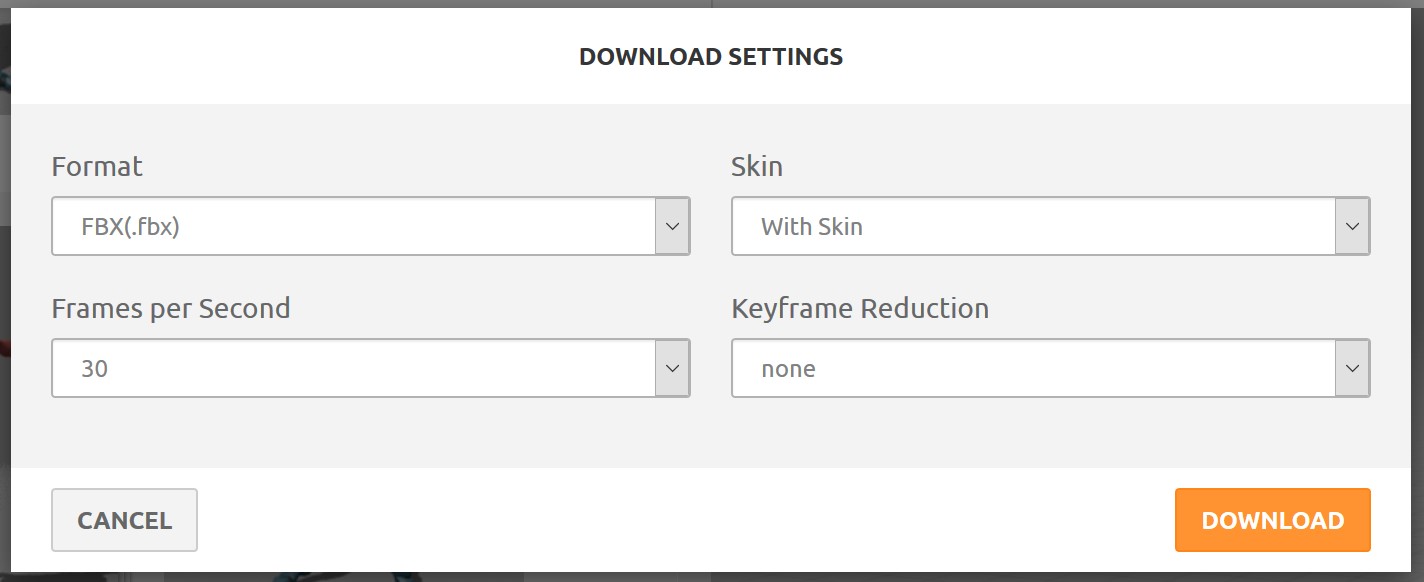Click the dimmed page behind the dialog

pyautogui.click(x=5, y=300)
